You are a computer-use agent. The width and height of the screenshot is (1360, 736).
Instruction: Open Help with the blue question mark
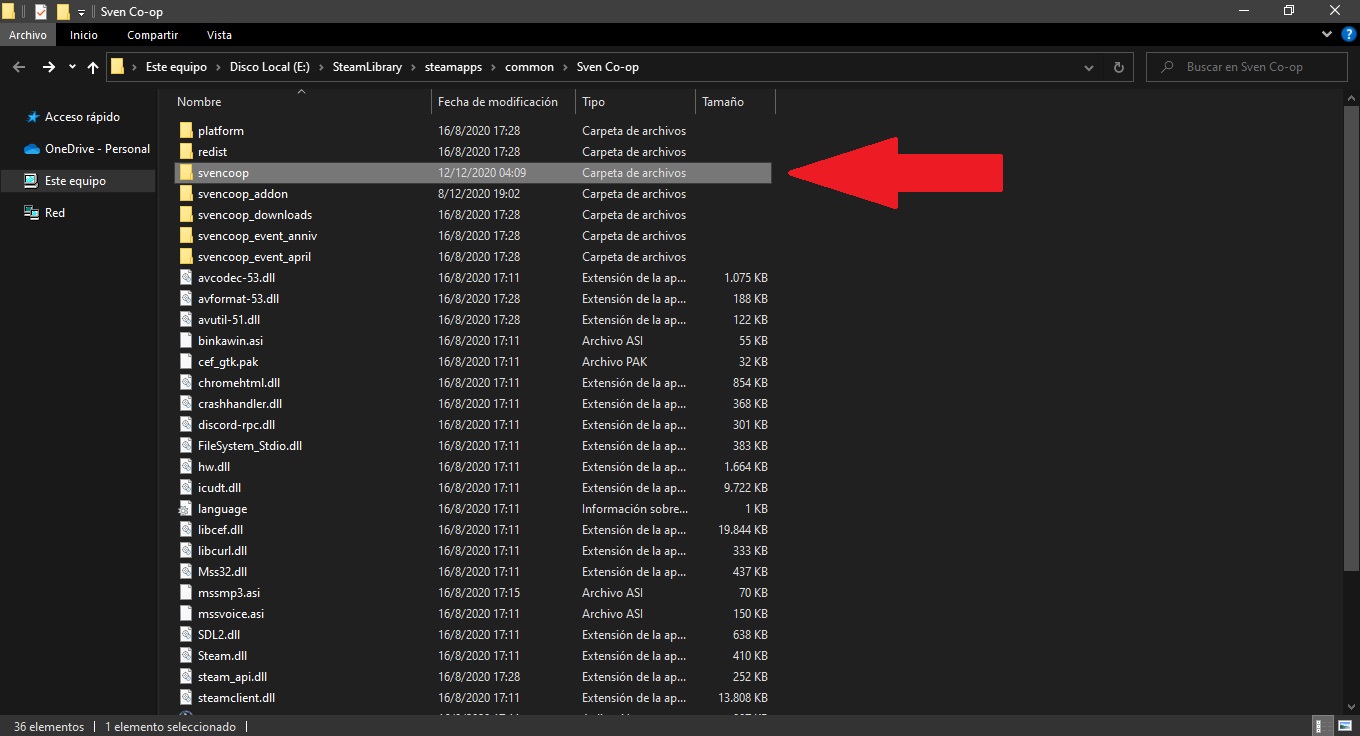(x=1349, y=35)
